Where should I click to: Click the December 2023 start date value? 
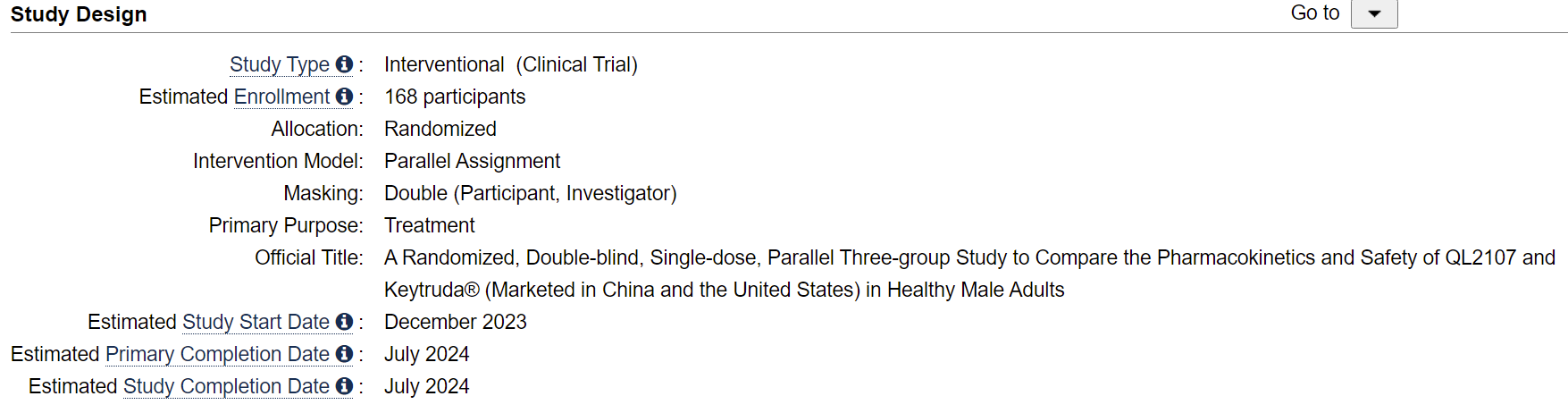[455, 322]
